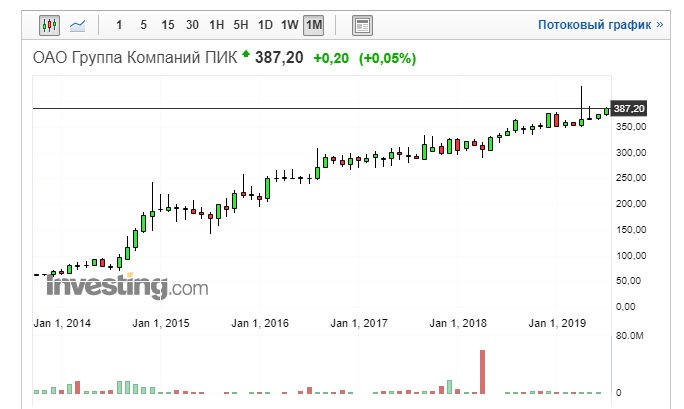Click the ОАО Группа Компаний ПИК title
The height and width of the screenshot is (409, 684).
[x=135, y=57]
